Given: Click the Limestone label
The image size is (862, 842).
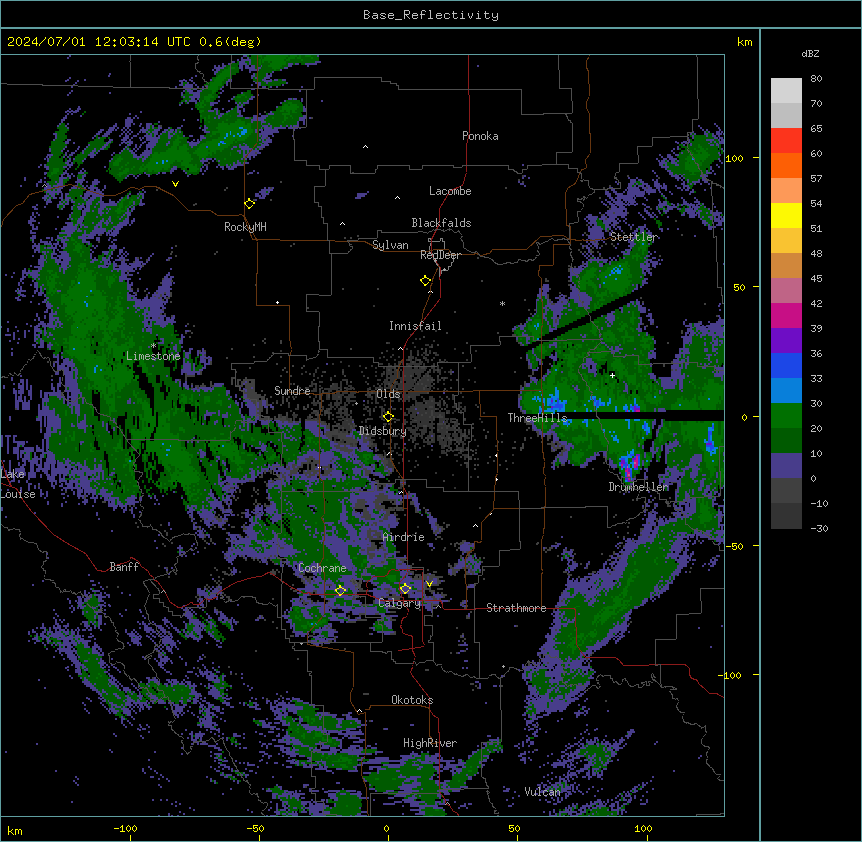Looking at the screenshot, I should 153,356.
